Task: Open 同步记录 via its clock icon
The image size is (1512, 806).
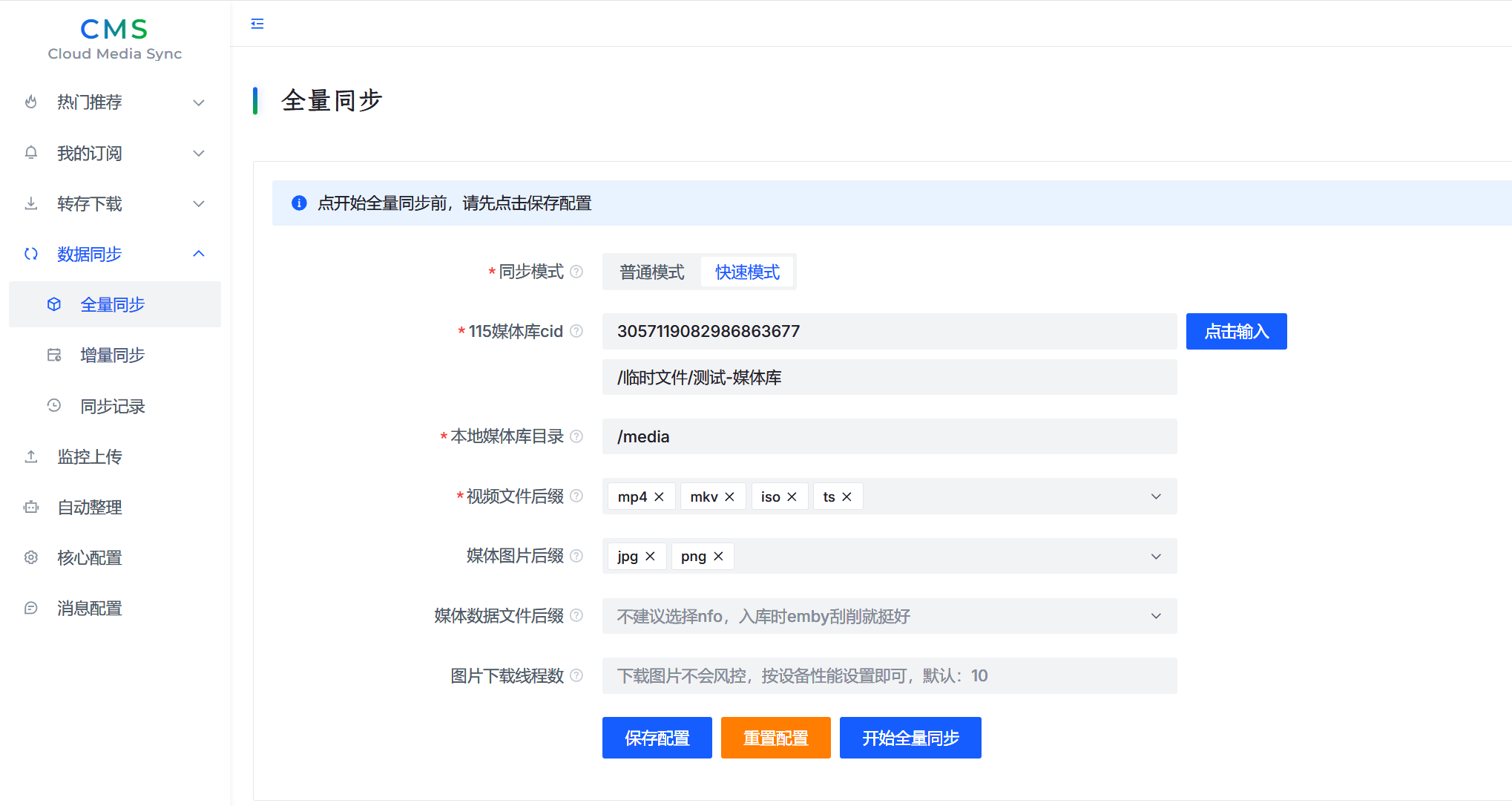Action: (x=54, y=405)
